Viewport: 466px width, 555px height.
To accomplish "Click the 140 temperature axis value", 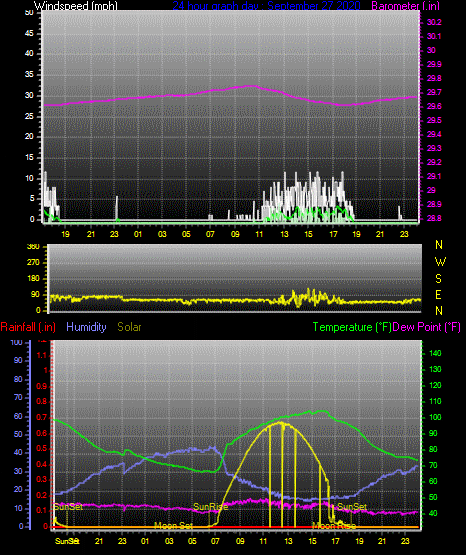I will coord(435,353).
